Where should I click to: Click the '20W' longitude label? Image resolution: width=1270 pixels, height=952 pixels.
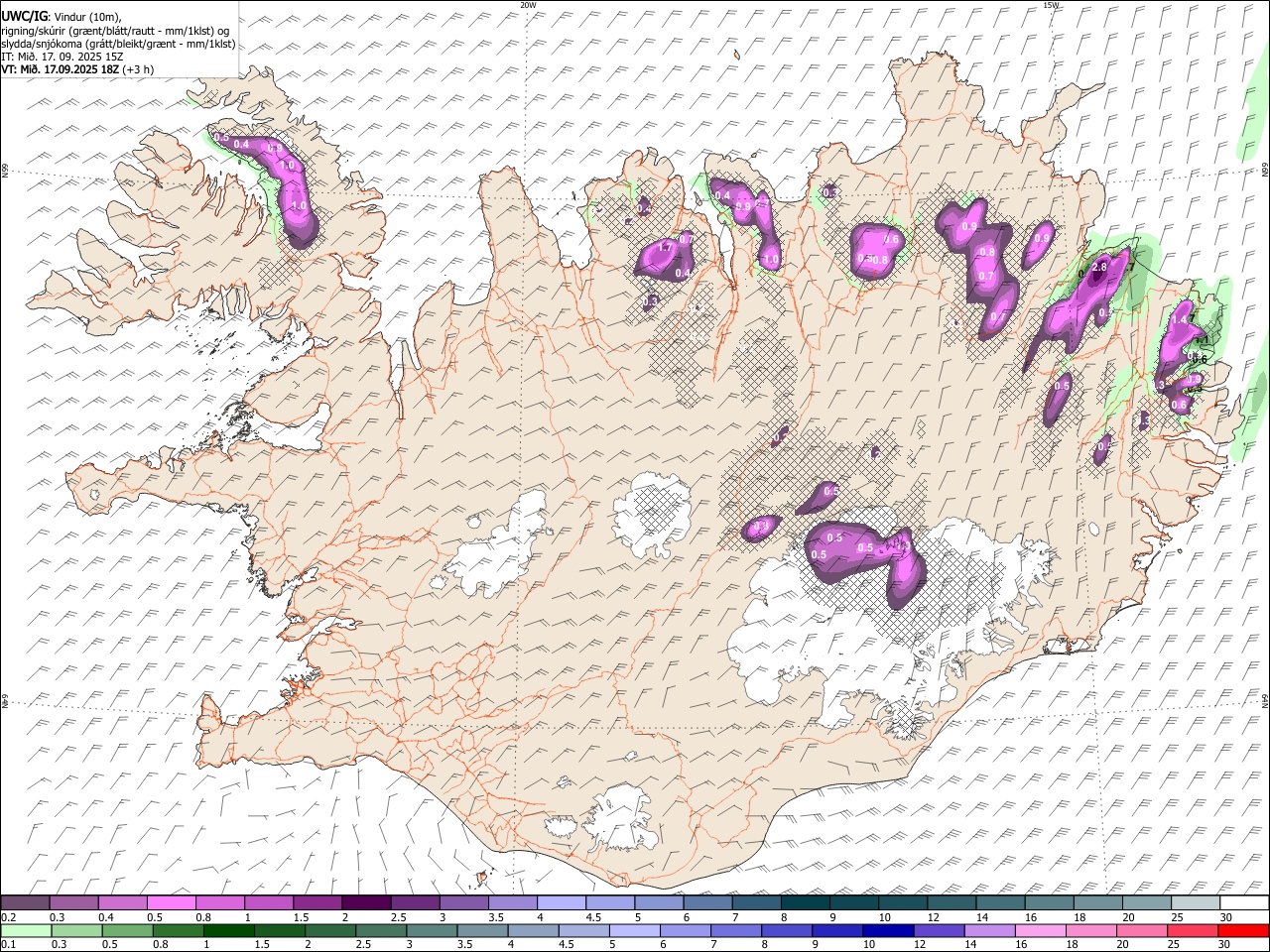[528, 5]
